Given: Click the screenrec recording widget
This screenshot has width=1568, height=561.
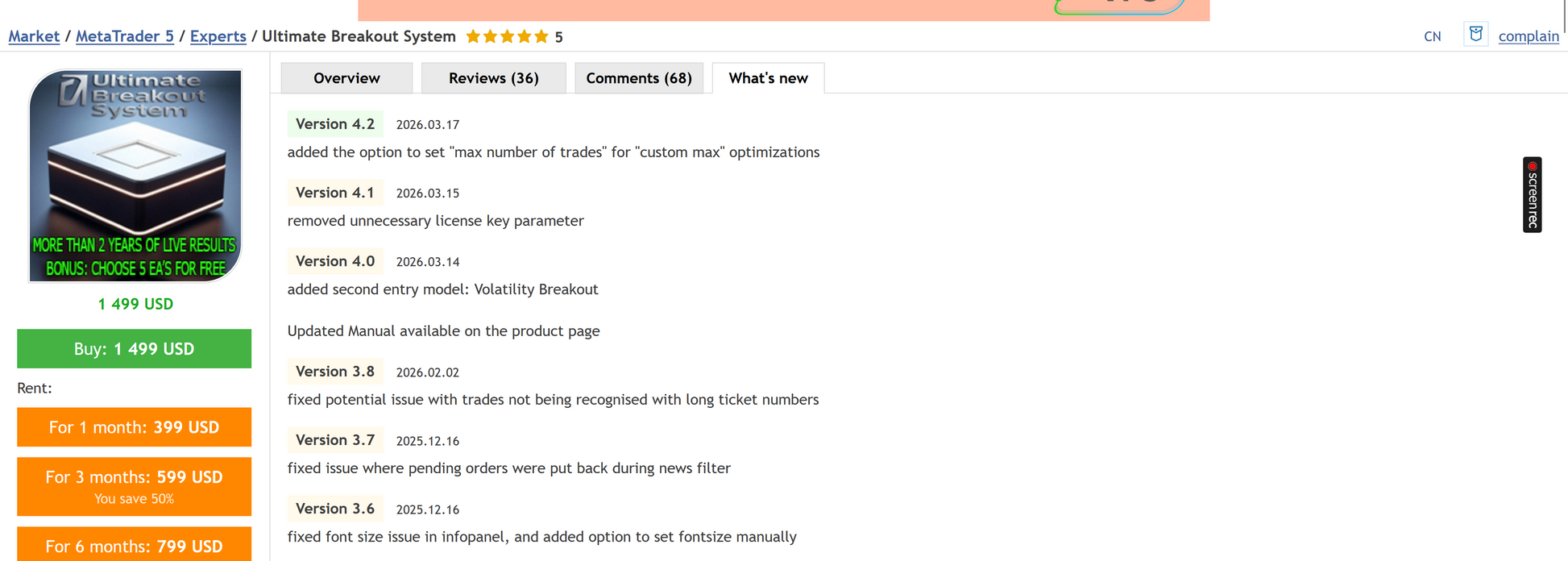Looking at the screenshot, I should pyautogui.click(x=1532, y=194).
